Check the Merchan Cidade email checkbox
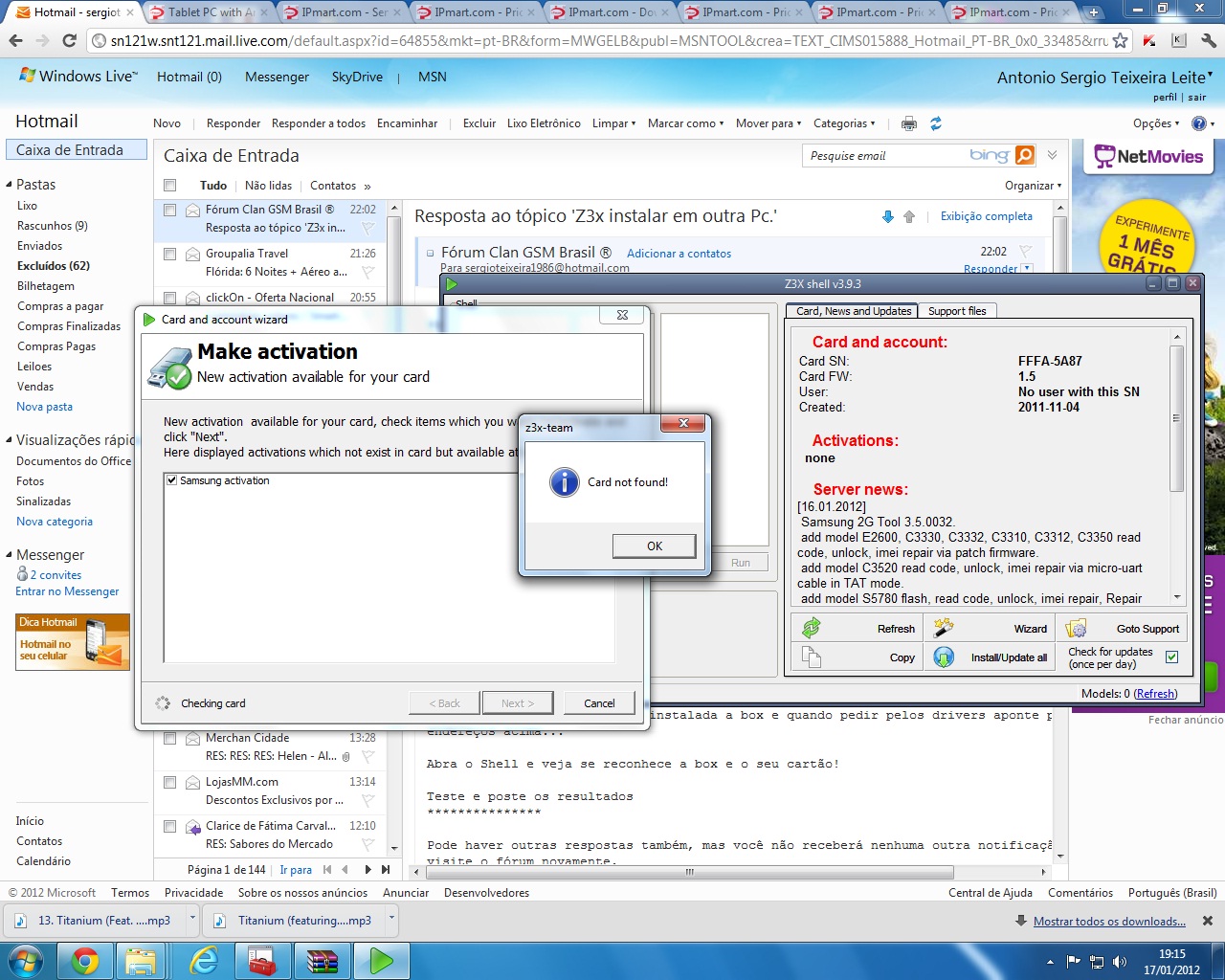 [x=169, y=738]
